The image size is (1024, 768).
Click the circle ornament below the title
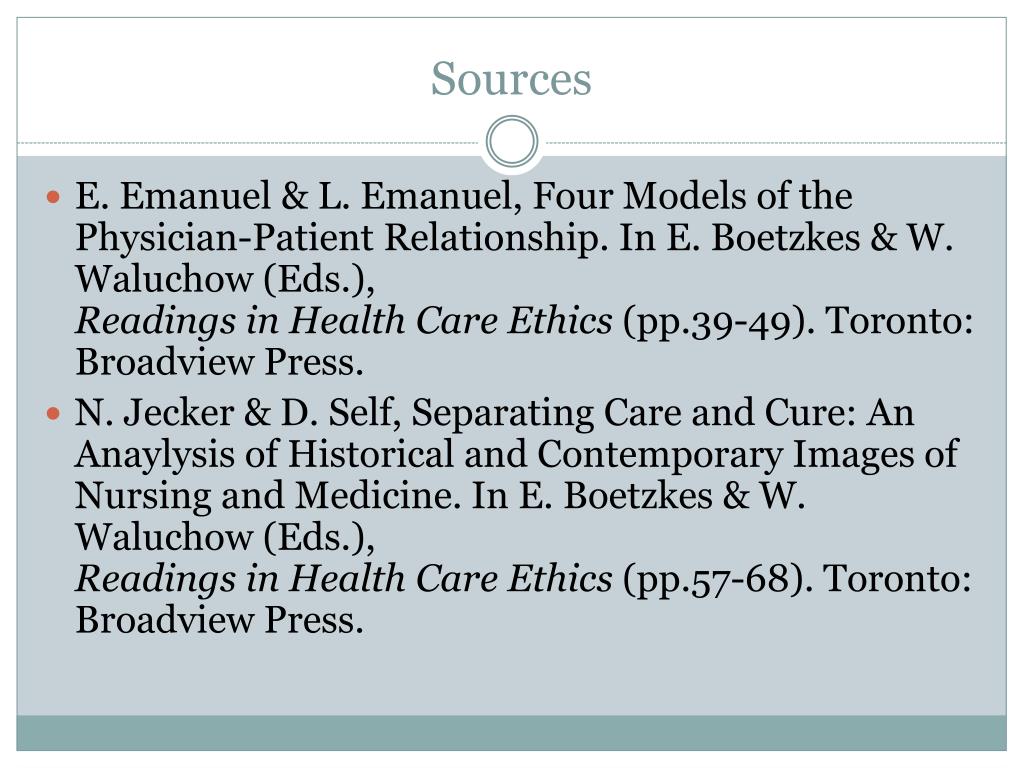click(x=512, y=141)
